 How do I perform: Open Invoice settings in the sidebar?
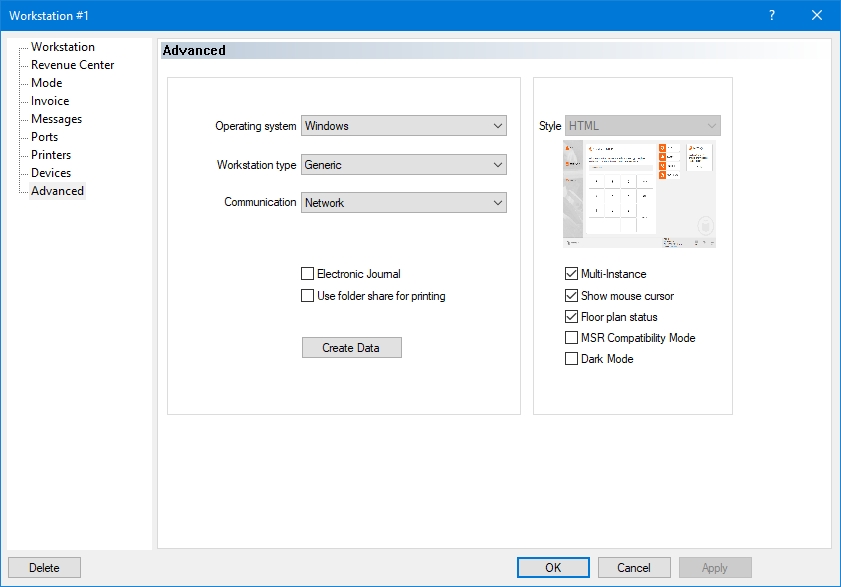pos(50,101)
